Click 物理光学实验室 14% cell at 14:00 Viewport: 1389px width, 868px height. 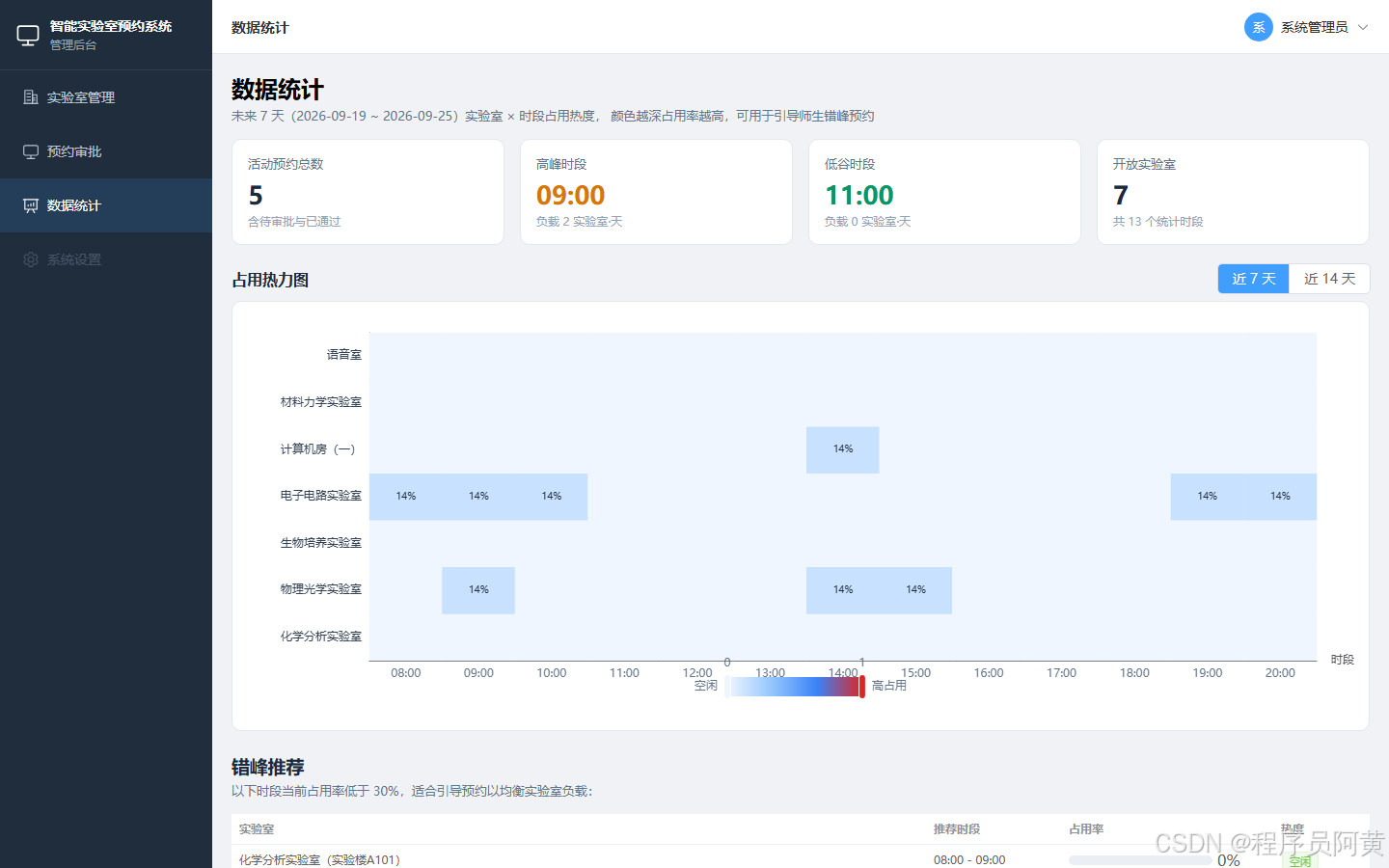(x=843, y=590)
